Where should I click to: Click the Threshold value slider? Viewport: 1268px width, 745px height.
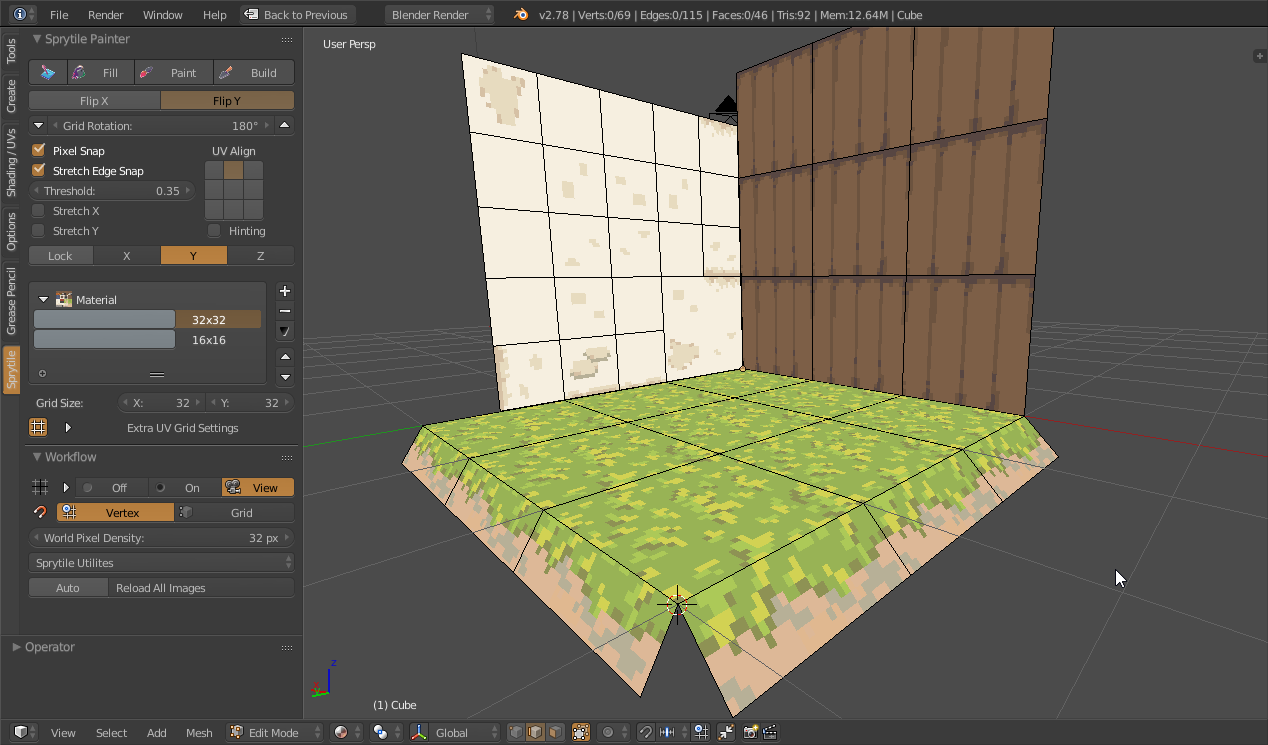[x=113, y=190]
